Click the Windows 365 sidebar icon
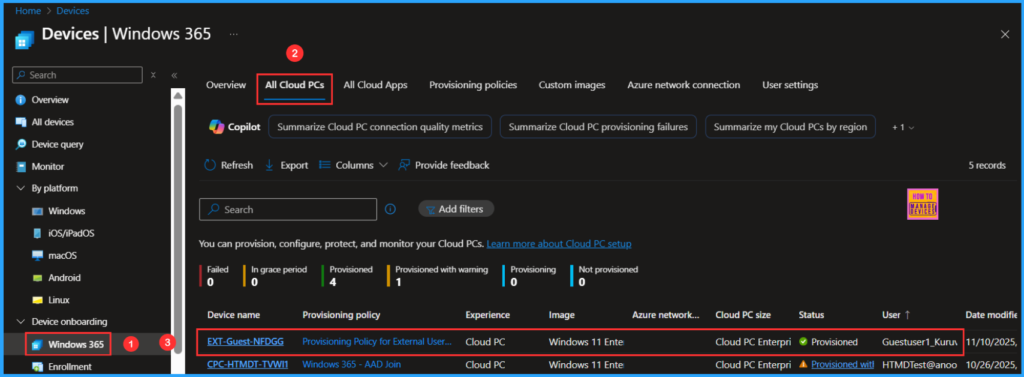Viewport: 1024px width, 377px height. click(x=37, y=344)
